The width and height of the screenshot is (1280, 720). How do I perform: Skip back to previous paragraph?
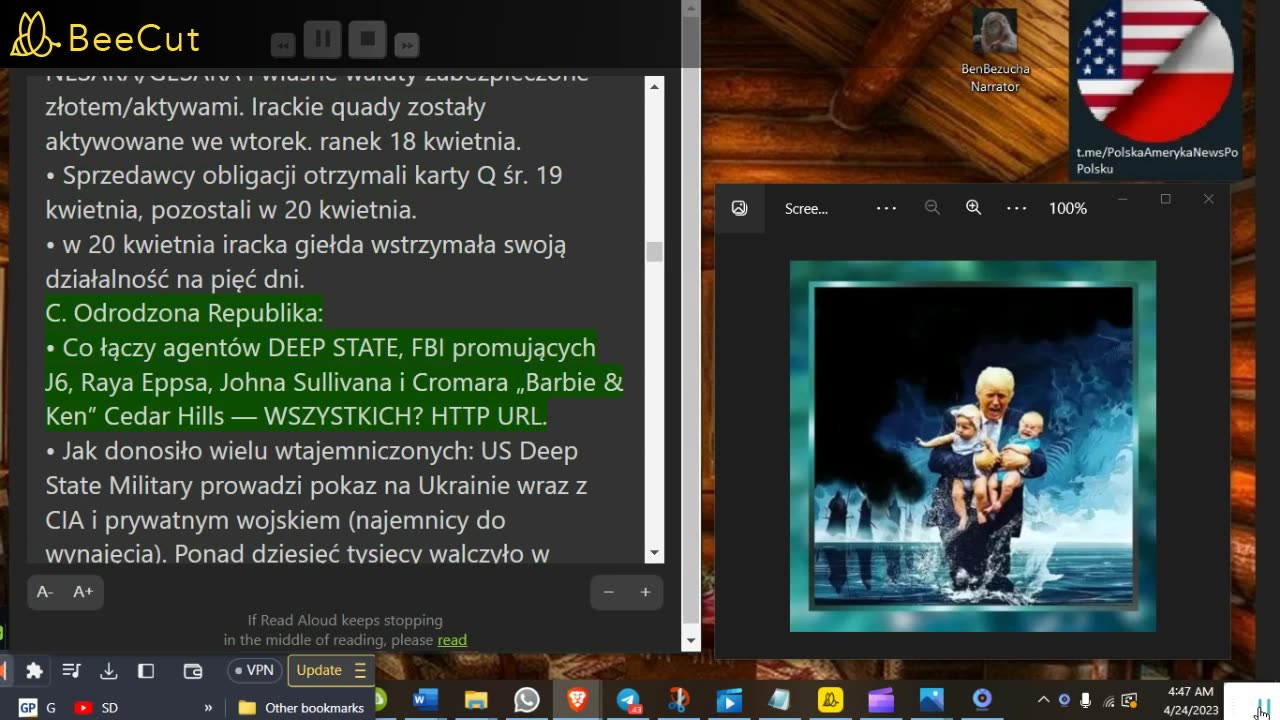(283, 45)
